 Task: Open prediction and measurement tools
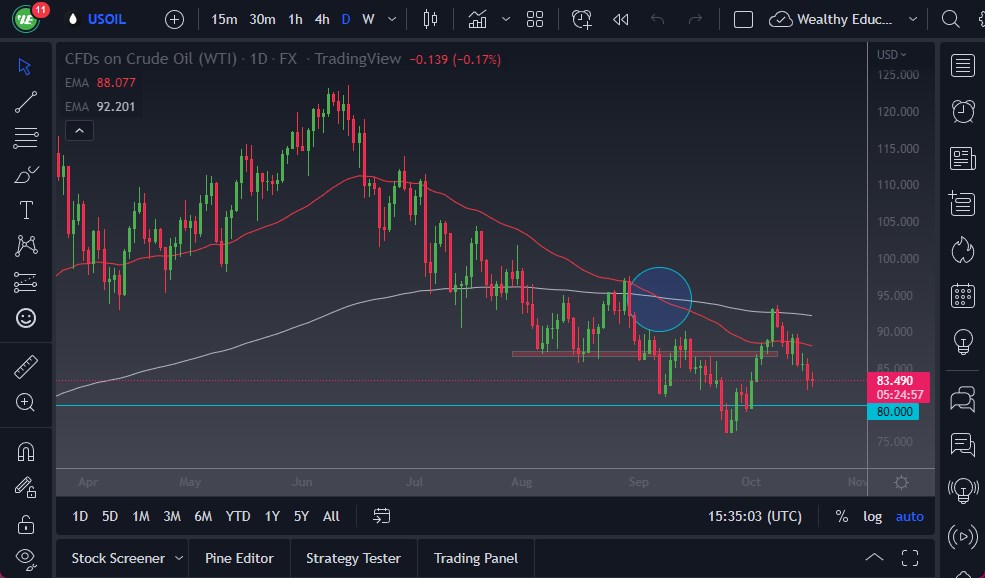(x=26, y=282)
